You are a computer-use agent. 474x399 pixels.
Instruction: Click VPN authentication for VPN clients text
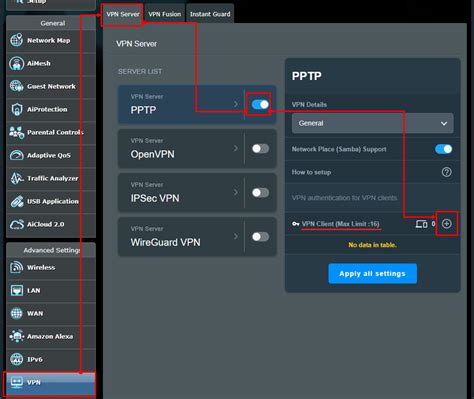pyautogui.click(x=344, y=198)
